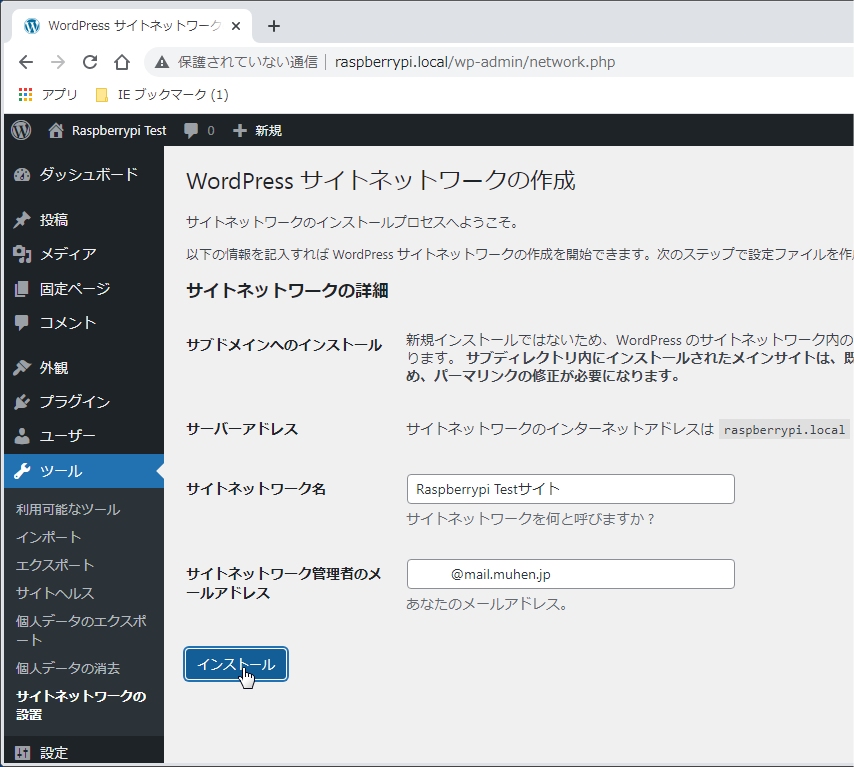Image resolution: width=854 pixels, height=767 pixels.
Task: Click the インストール button
Action: pyautogui.click(x=236, y=664)
